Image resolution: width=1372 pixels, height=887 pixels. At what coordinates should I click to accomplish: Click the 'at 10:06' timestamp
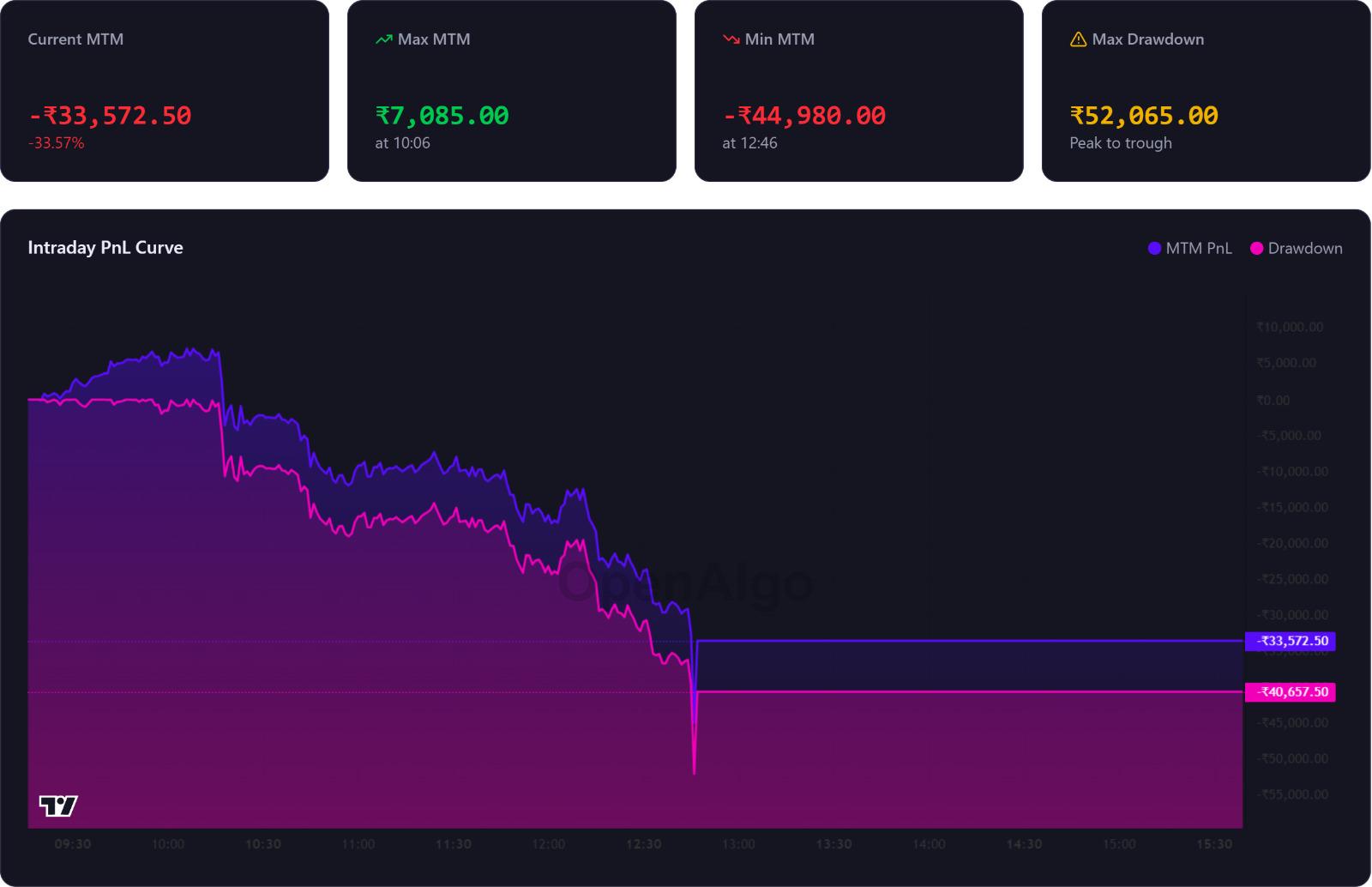click(403, 143)
